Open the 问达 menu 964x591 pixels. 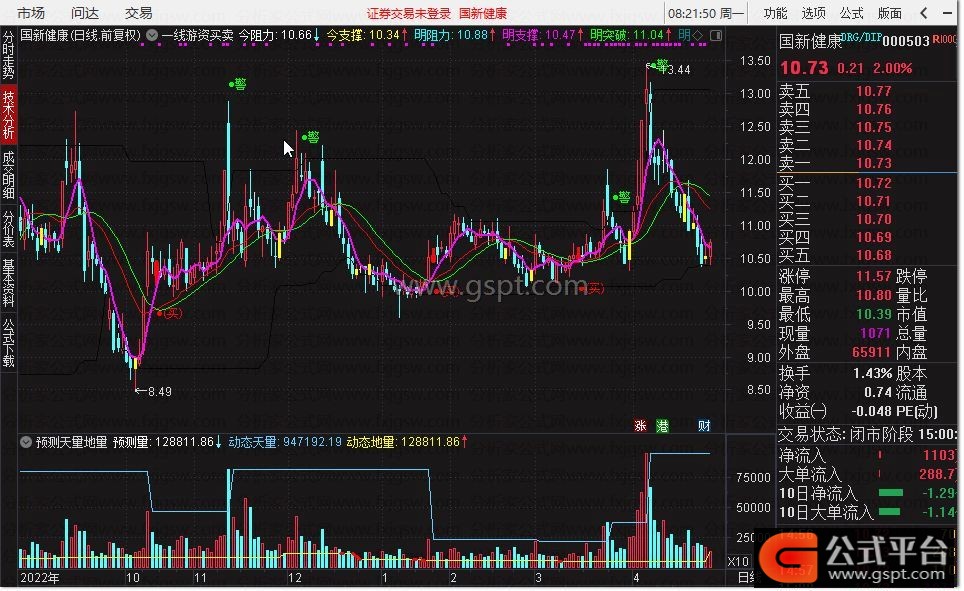(x=85, y=13)
